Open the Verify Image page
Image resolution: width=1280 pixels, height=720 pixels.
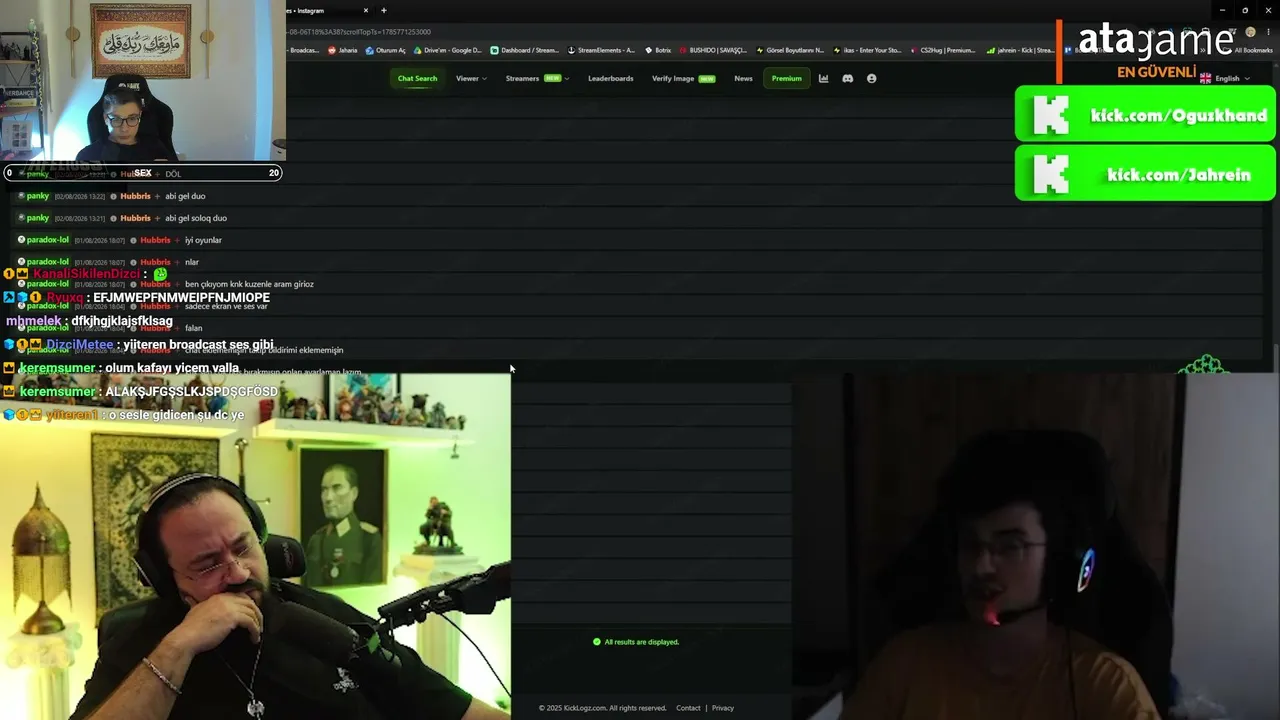click(x=683, y=78)
